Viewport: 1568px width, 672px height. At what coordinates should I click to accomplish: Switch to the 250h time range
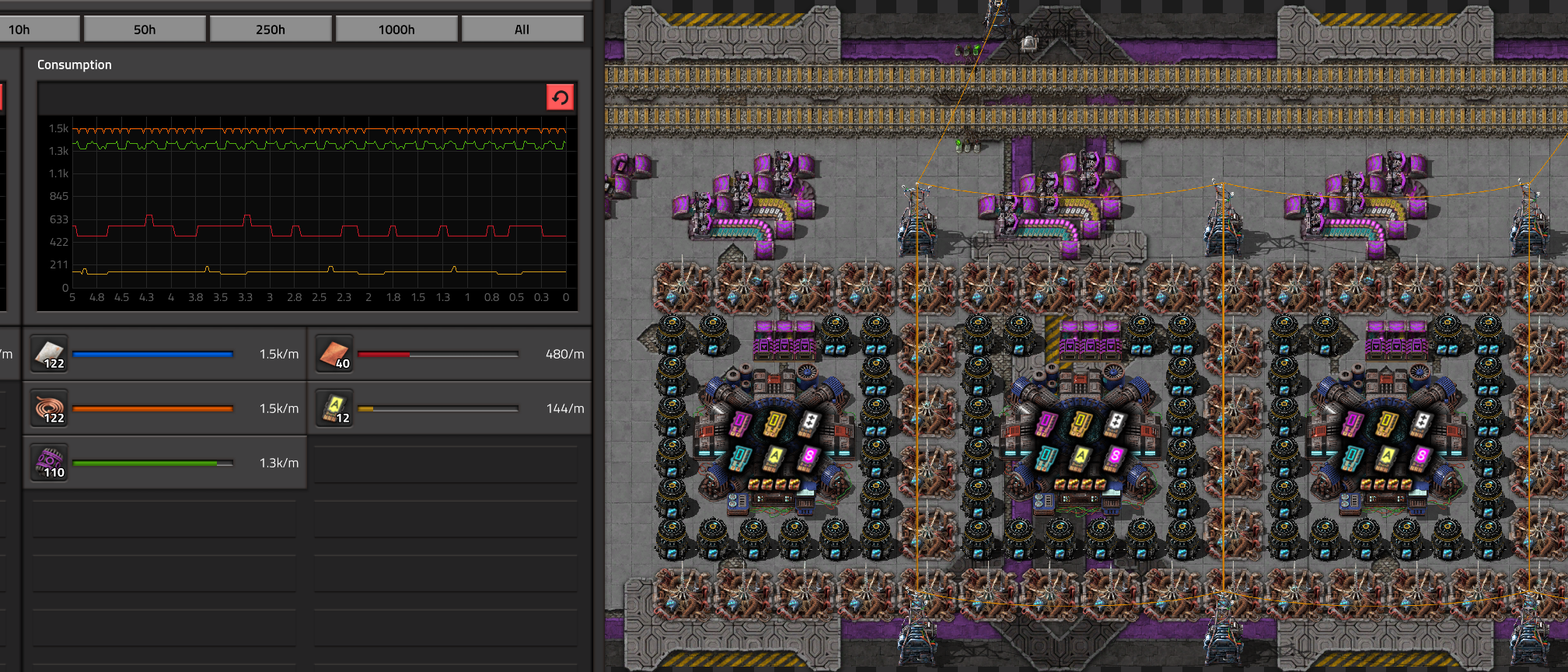coord(271,30)
